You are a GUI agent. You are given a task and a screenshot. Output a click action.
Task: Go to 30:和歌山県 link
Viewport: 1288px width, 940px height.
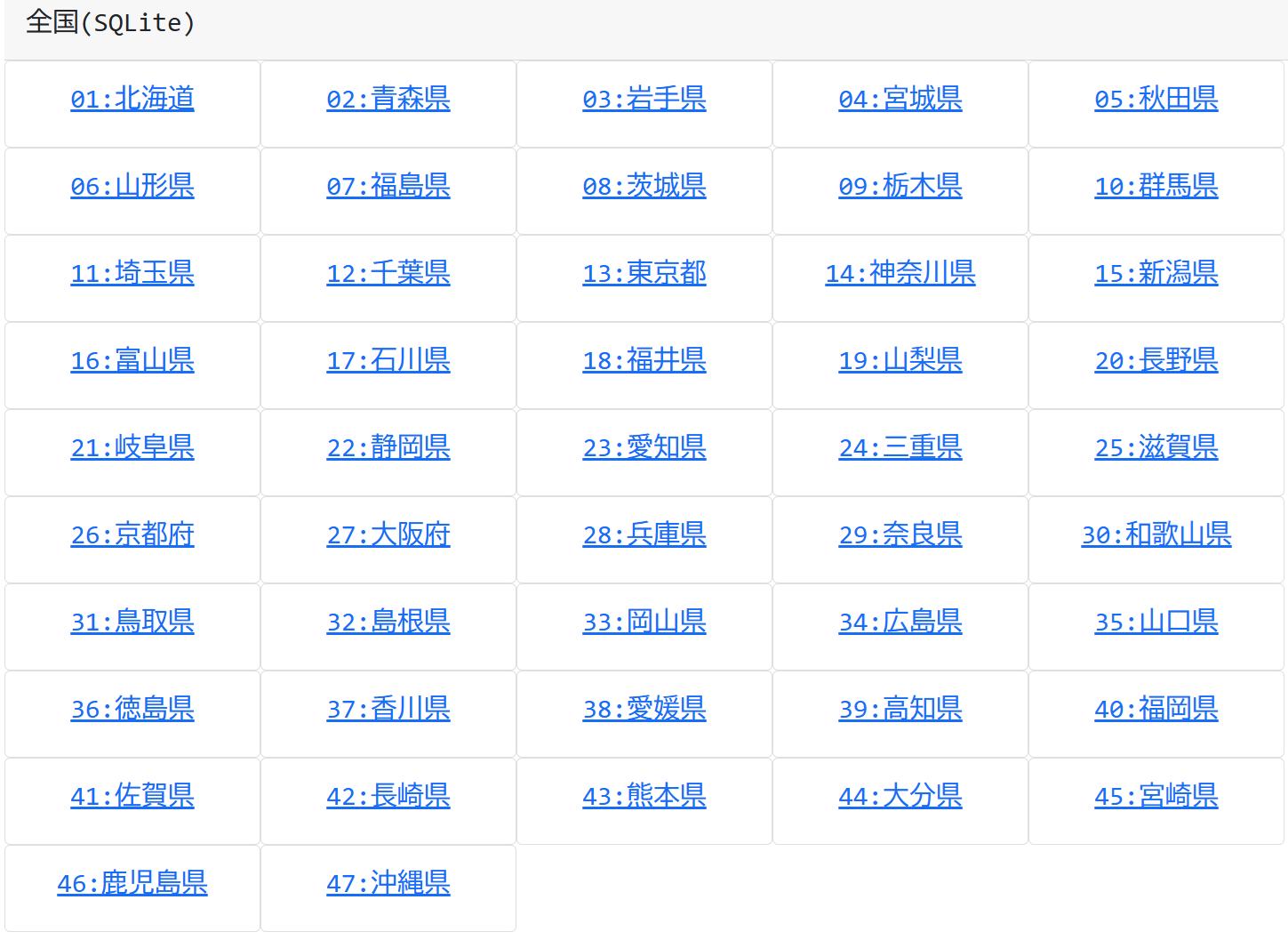click(1156, 534)
